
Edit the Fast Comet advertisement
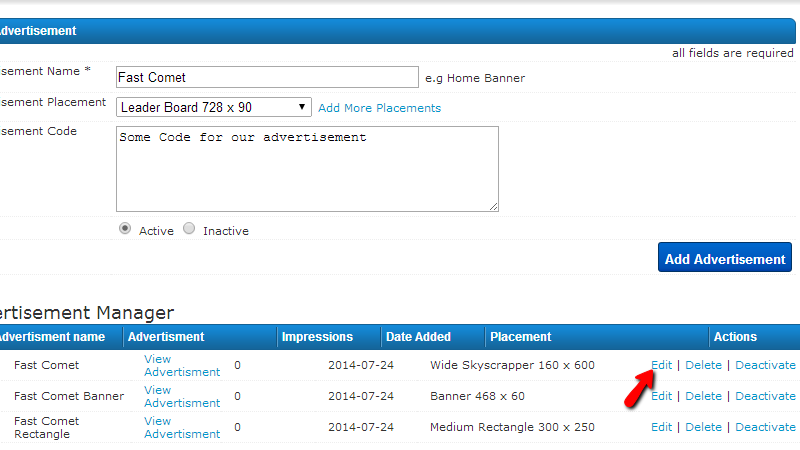(662, 365)
